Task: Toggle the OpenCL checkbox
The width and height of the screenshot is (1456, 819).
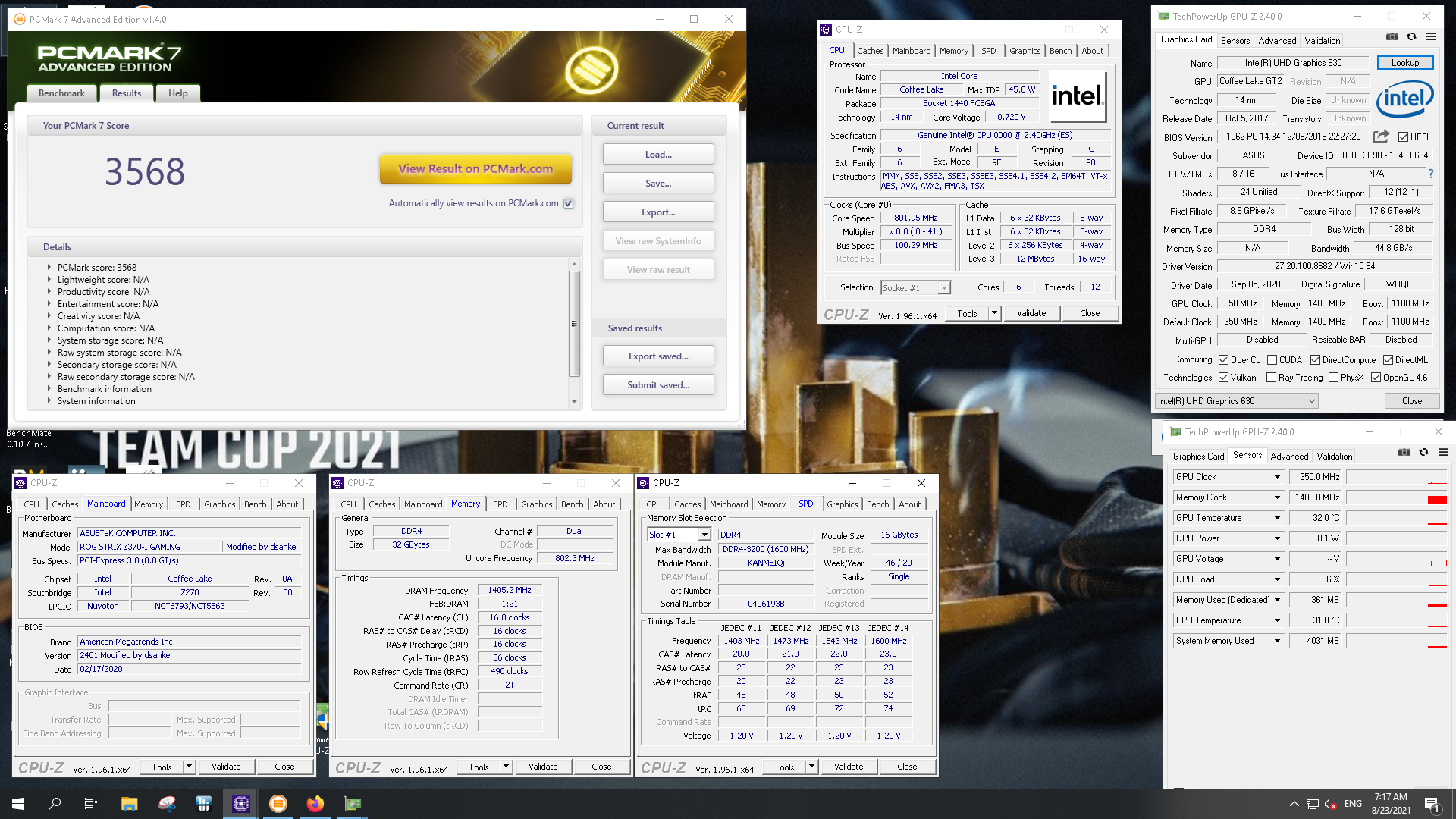Action: tap(1223, 360)
